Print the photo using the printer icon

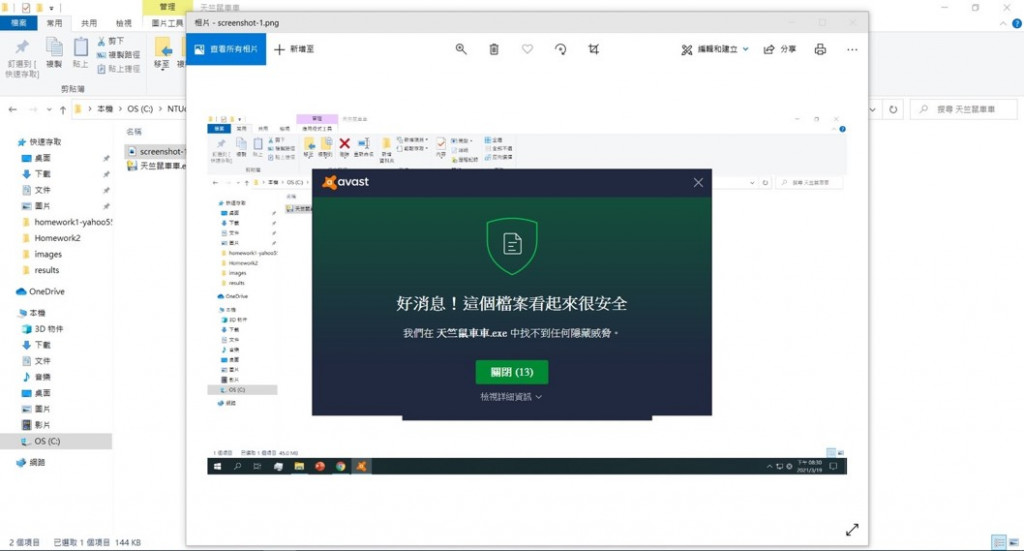pos(820,49)
